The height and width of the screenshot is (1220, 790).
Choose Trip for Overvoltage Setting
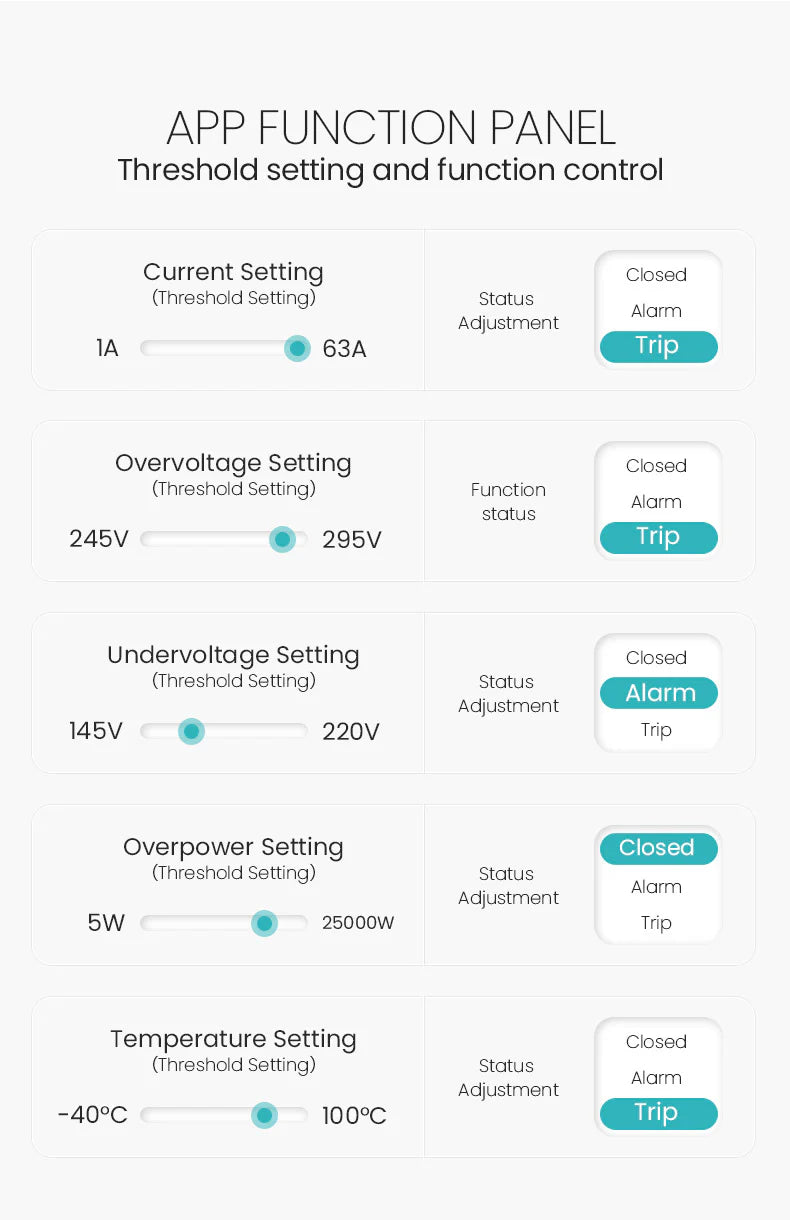pyautogui.click(x=658, y=537)
